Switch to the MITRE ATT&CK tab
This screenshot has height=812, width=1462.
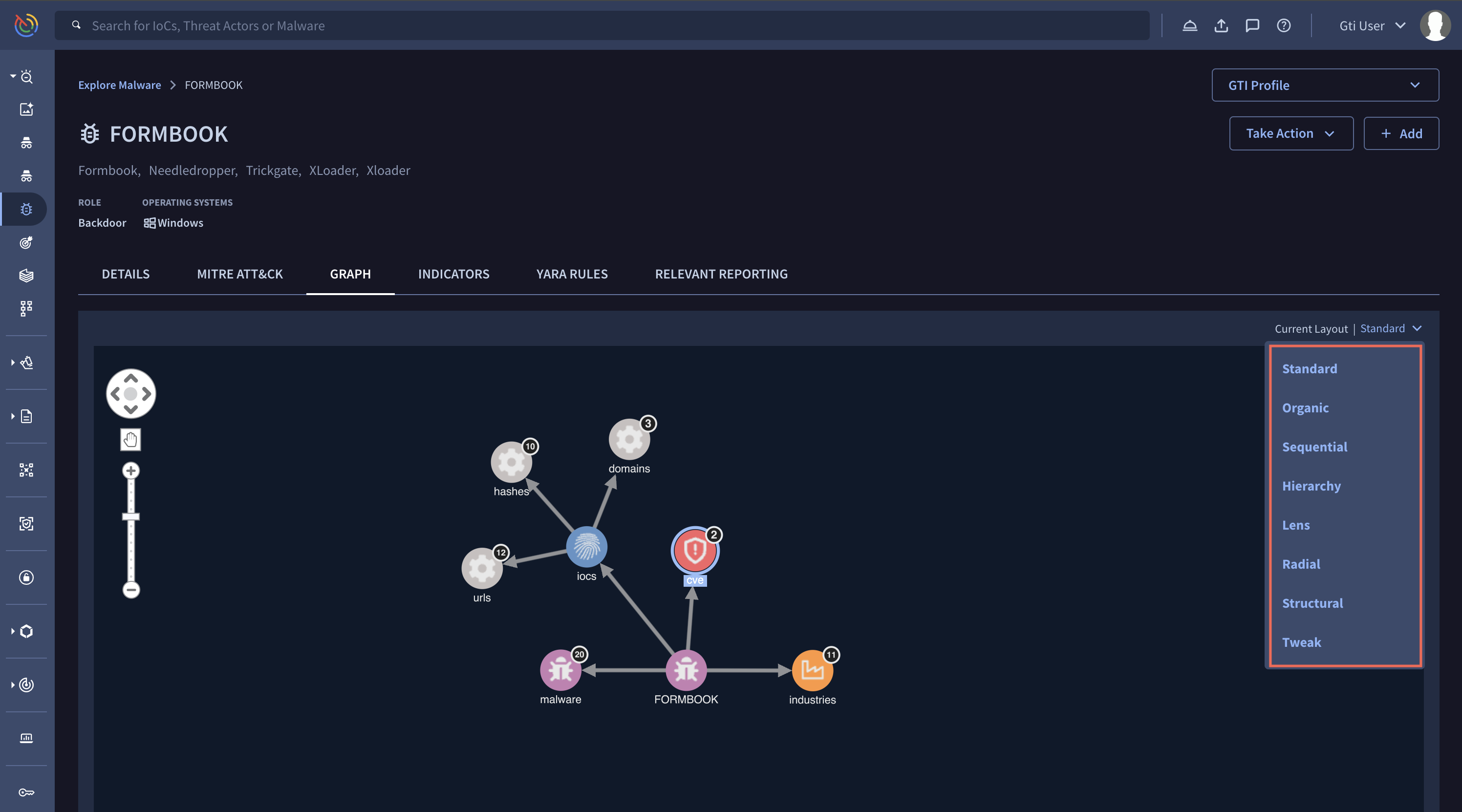tap(239, 274)
